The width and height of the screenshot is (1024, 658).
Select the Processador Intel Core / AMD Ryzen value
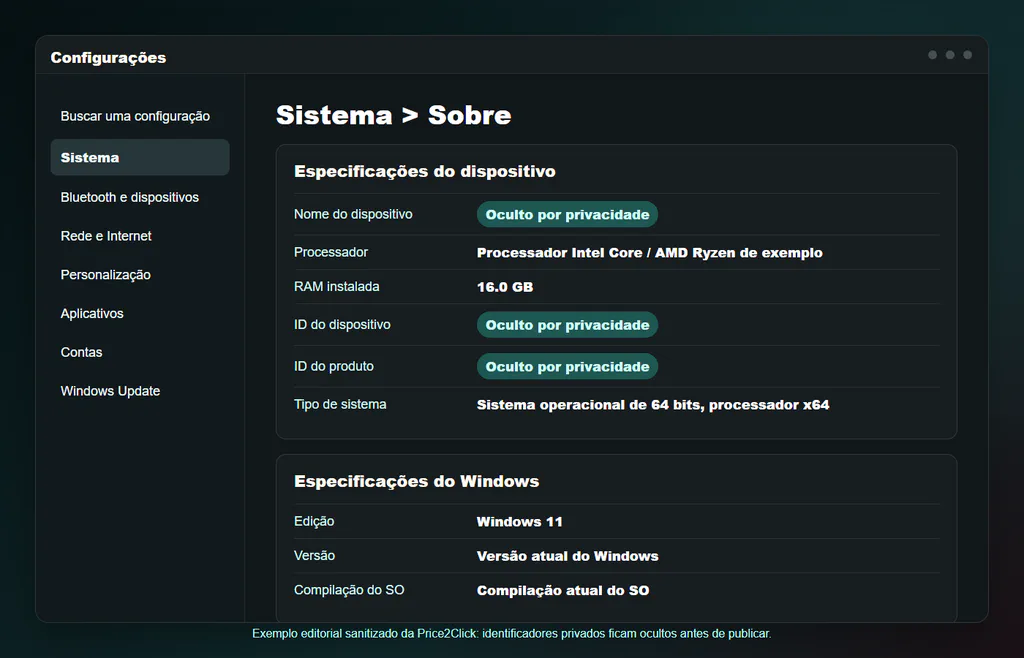click(650, 253)
